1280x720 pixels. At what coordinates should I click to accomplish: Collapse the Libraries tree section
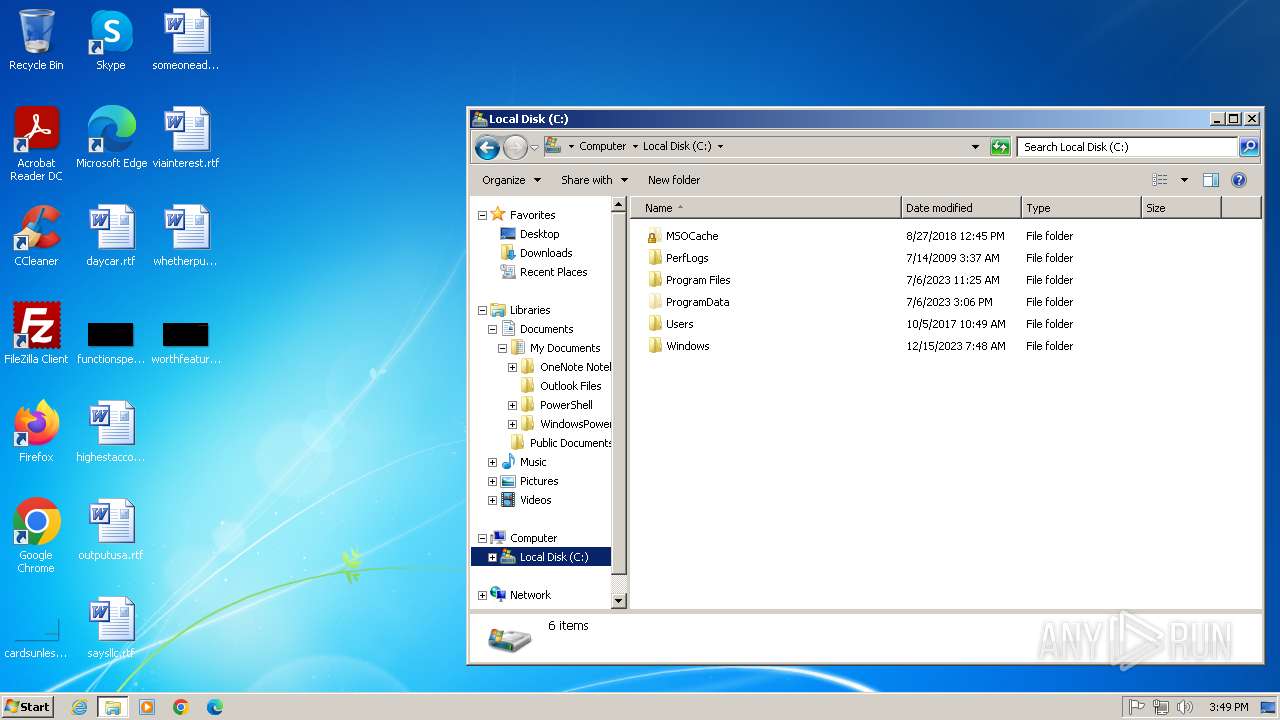point(482,310)
